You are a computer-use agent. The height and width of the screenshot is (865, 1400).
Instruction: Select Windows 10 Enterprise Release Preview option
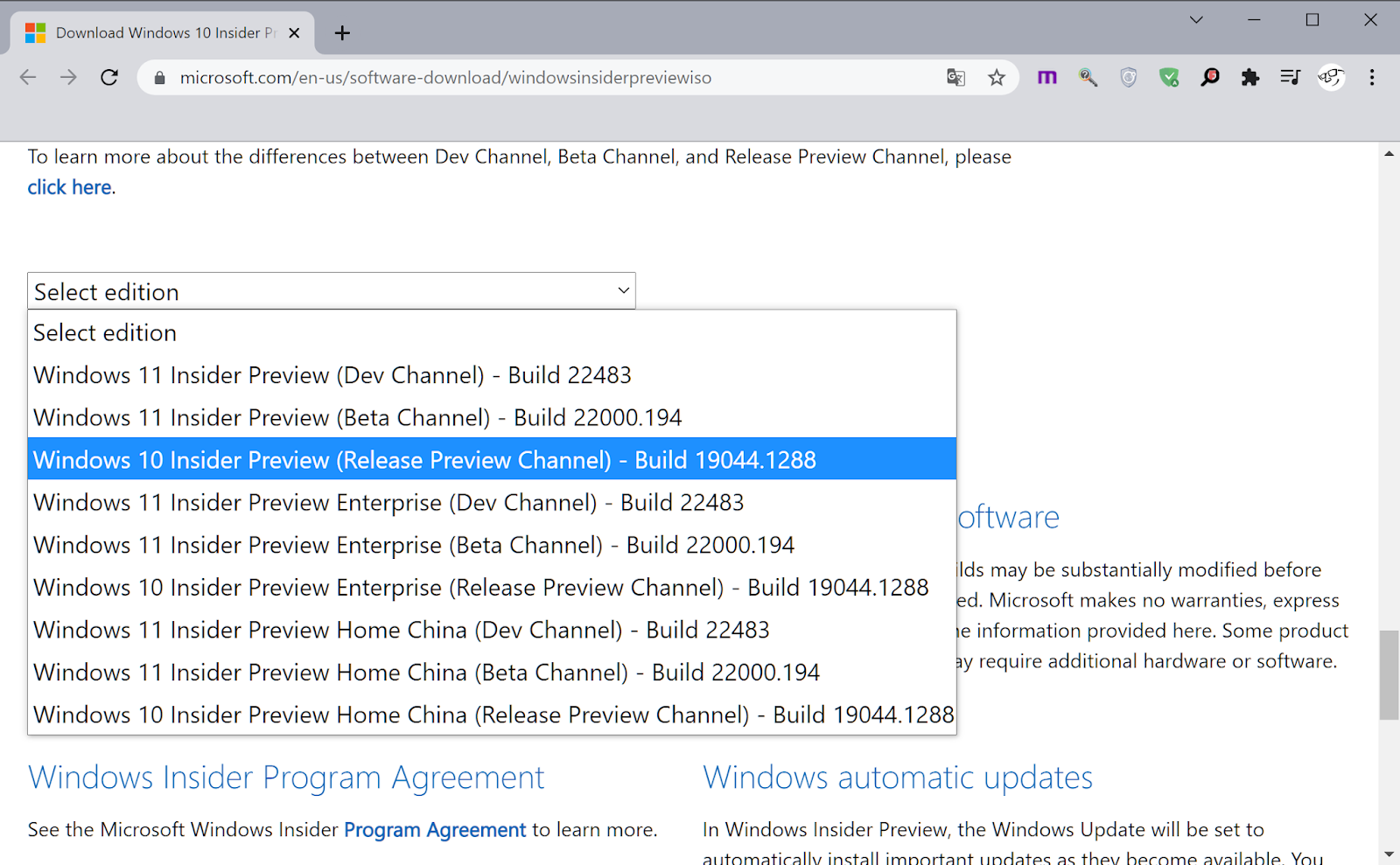492,587
